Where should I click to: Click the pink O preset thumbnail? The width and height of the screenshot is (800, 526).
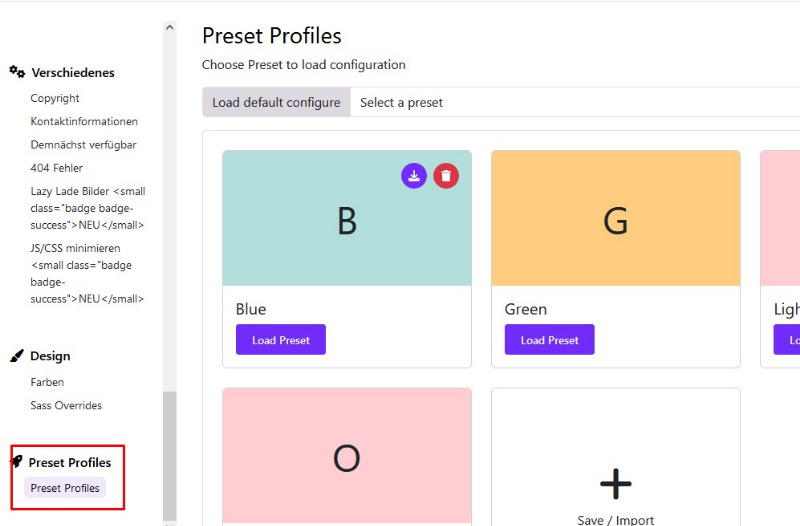point(347,456)
